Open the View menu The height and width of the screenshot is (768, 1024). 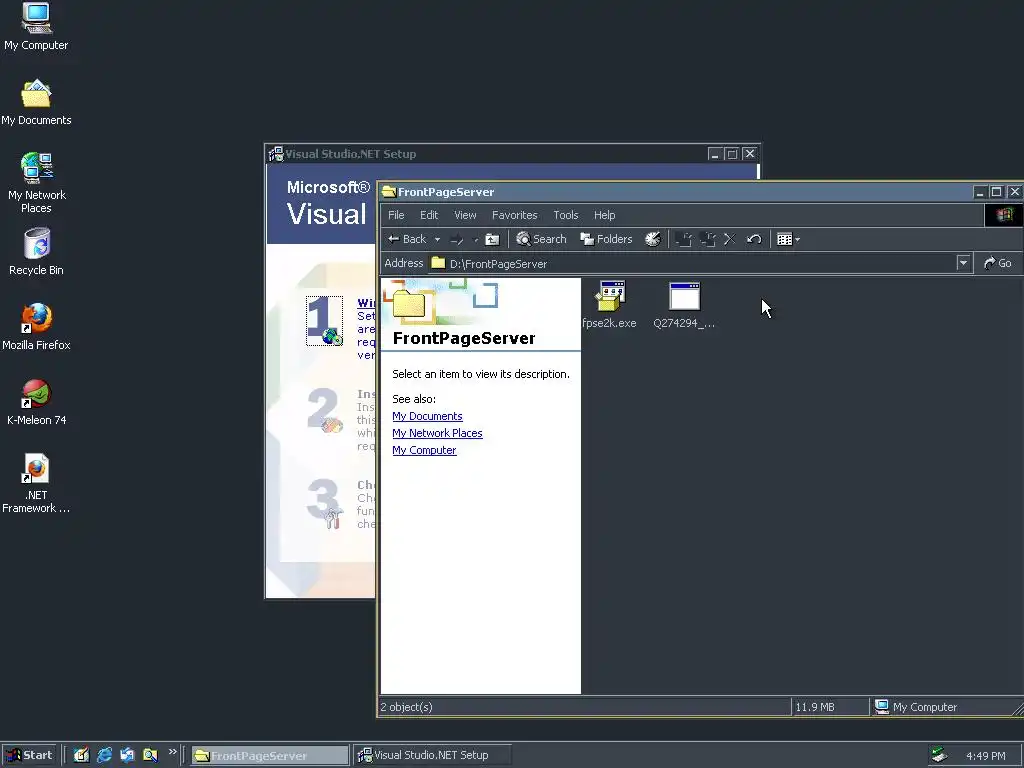point(465,215)
